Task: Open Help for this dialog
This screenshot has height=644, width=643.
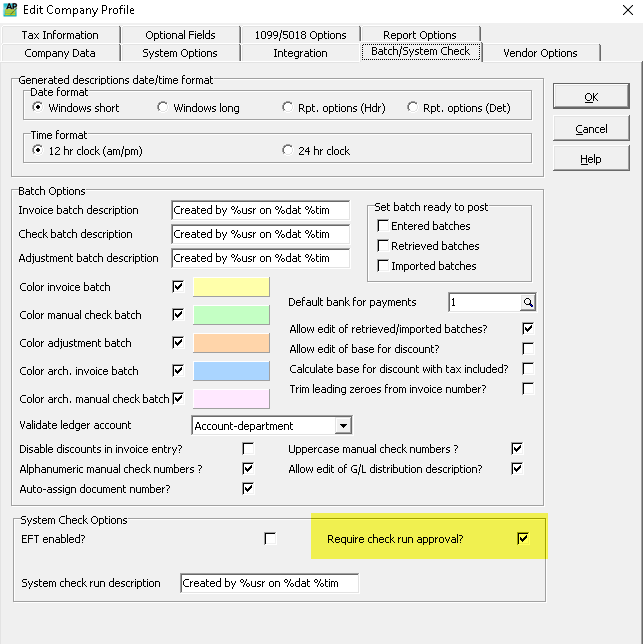Action: point(591,159)
